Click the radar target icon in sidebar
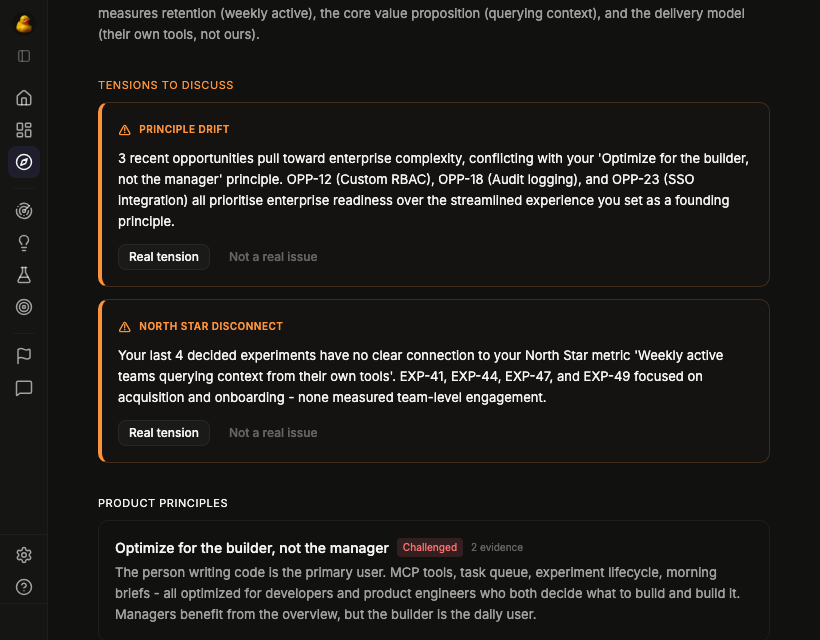The image size is (820, 640). (x=23, y=210)
